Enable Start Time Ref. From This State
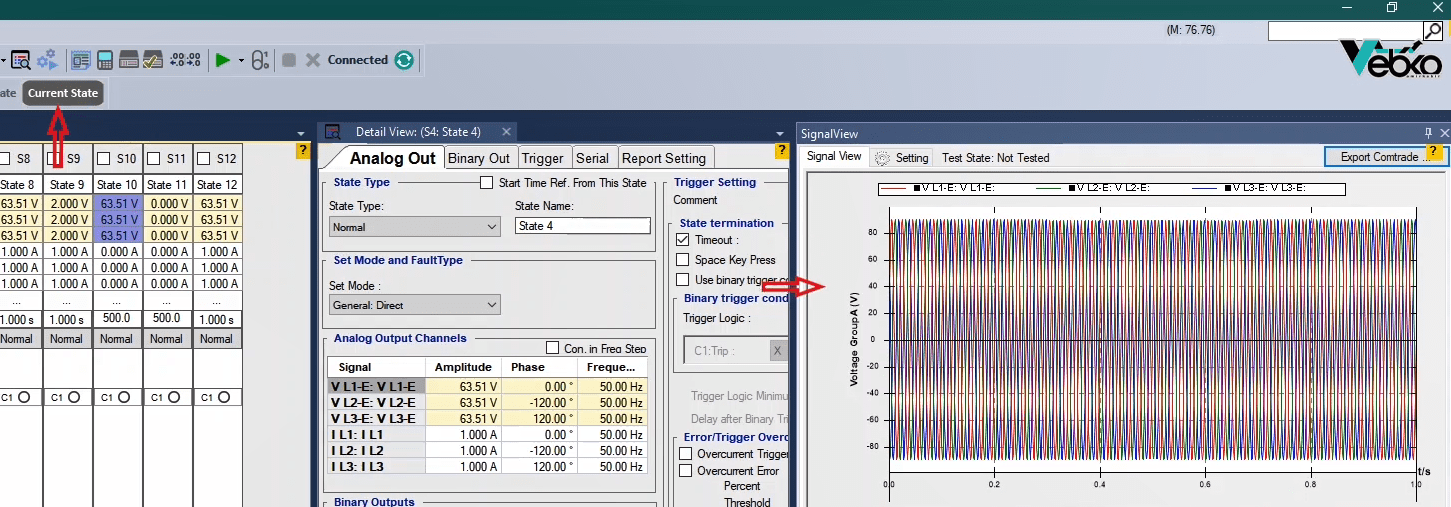 487,183
